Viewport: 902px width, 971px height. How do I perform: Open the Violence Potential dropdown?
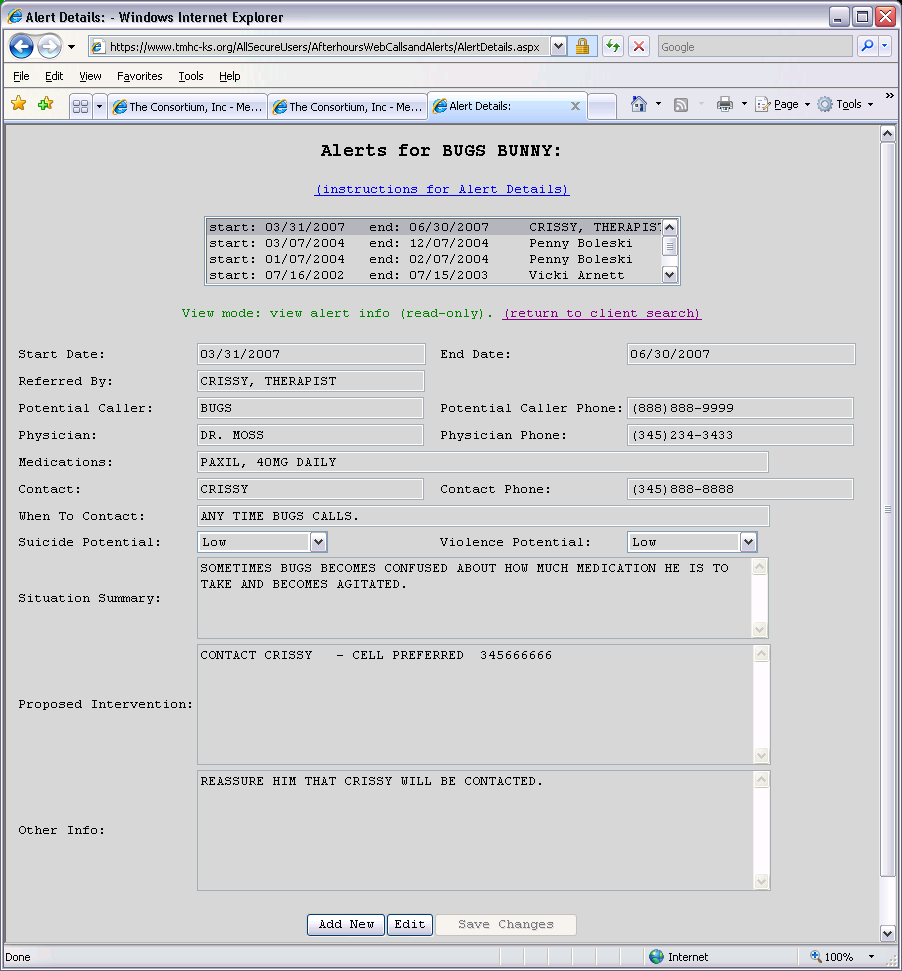point(692,542)
